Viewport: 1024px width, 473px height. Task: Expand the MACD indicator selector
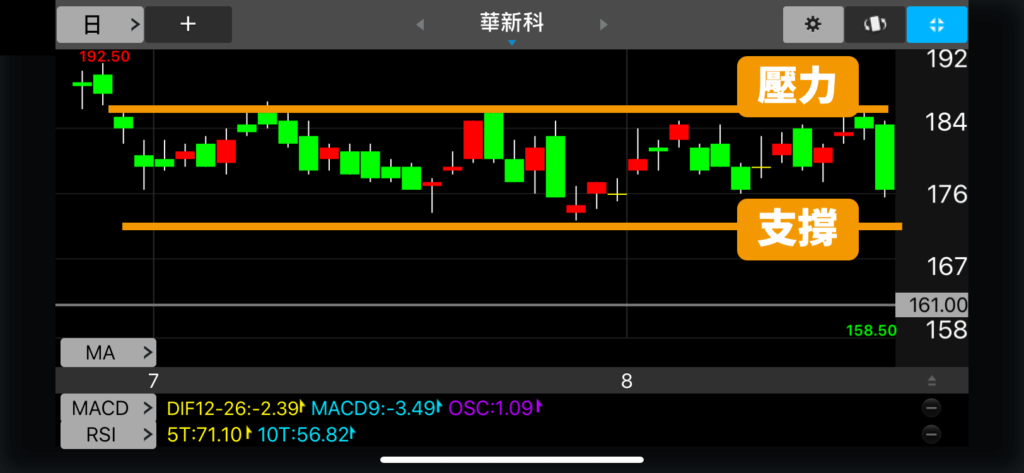tap(108, 408)
